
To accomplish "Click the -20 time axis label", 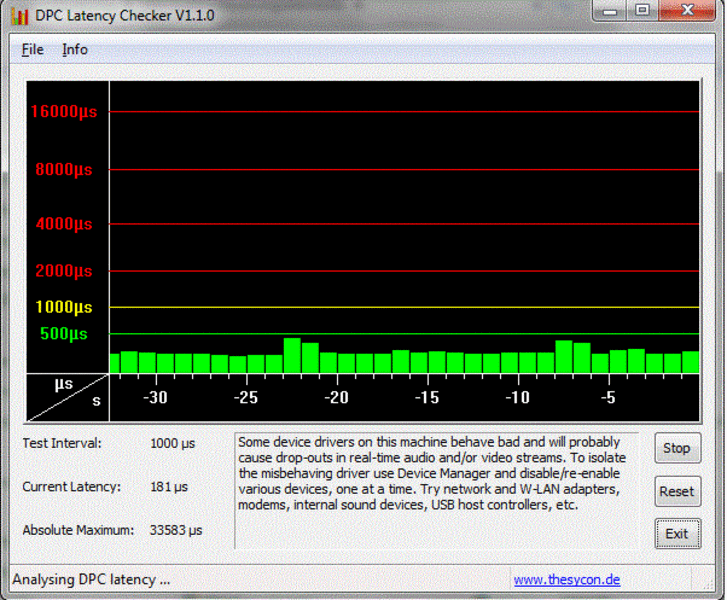I will [337, 397].
